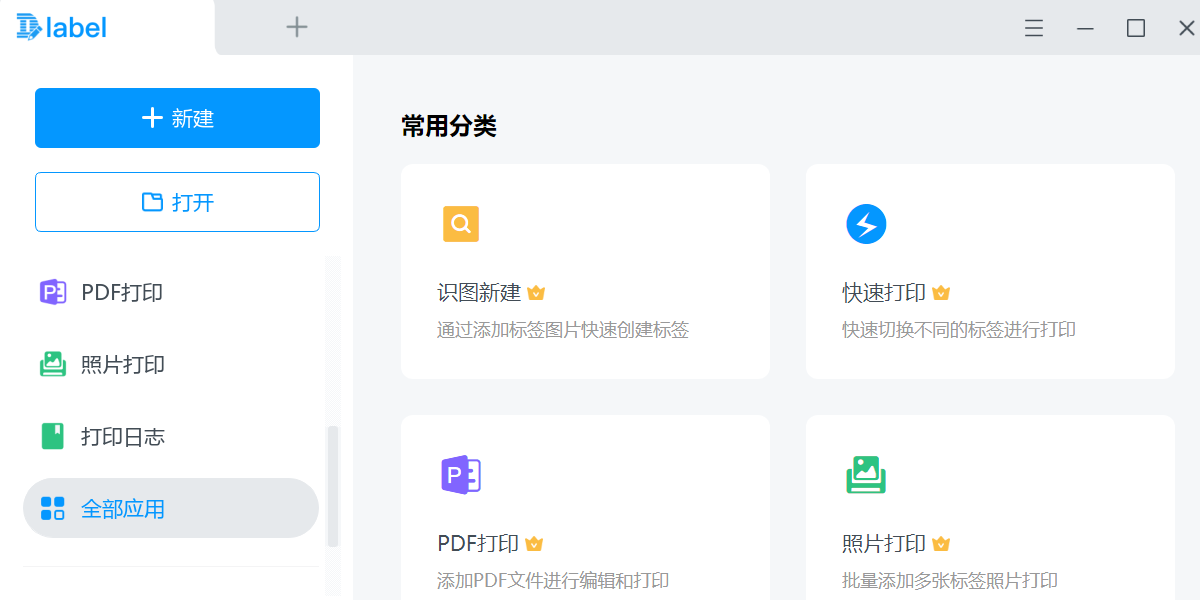Click the description 批量添加多张标签照片打印
Screen dimensions: 1200x600
tap(950, 581)
